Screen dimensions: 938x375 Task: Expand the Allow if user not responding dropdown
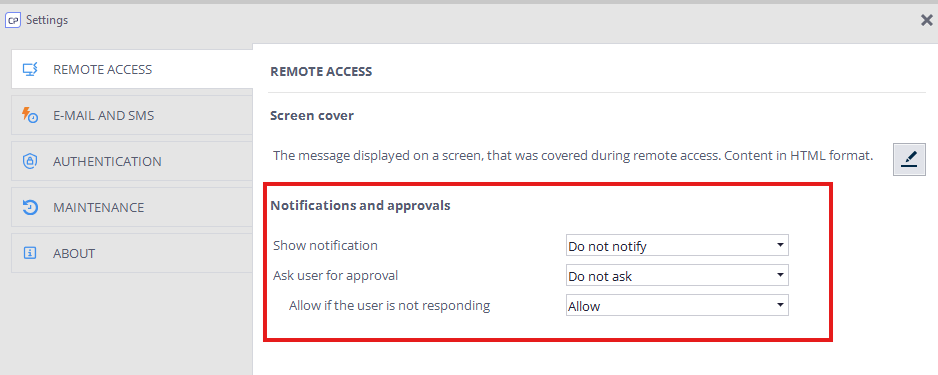pyautogui.click(x=677, y=305)
